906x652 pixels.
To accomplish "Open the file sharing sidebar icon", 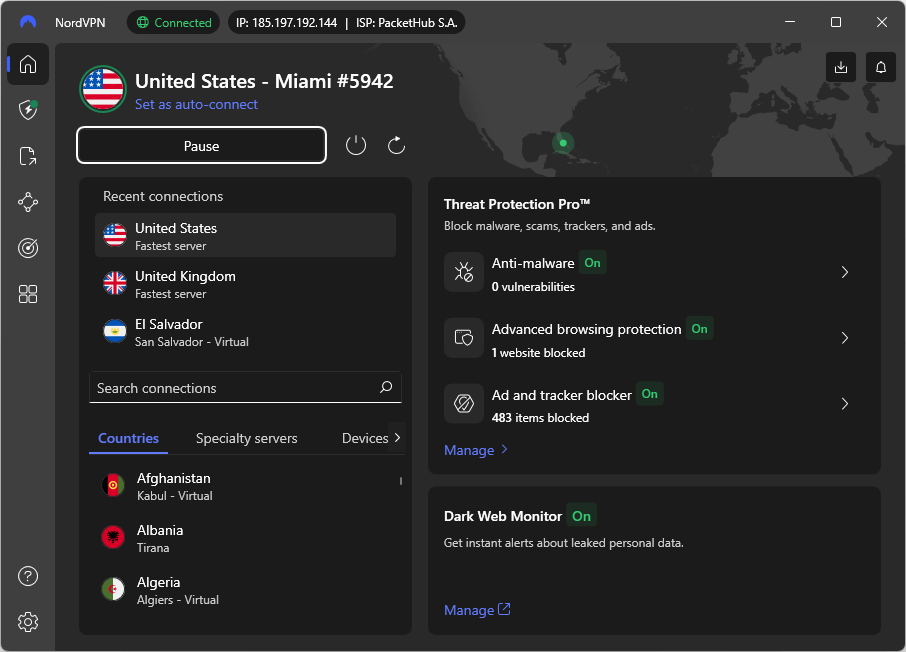I will 28,156.
